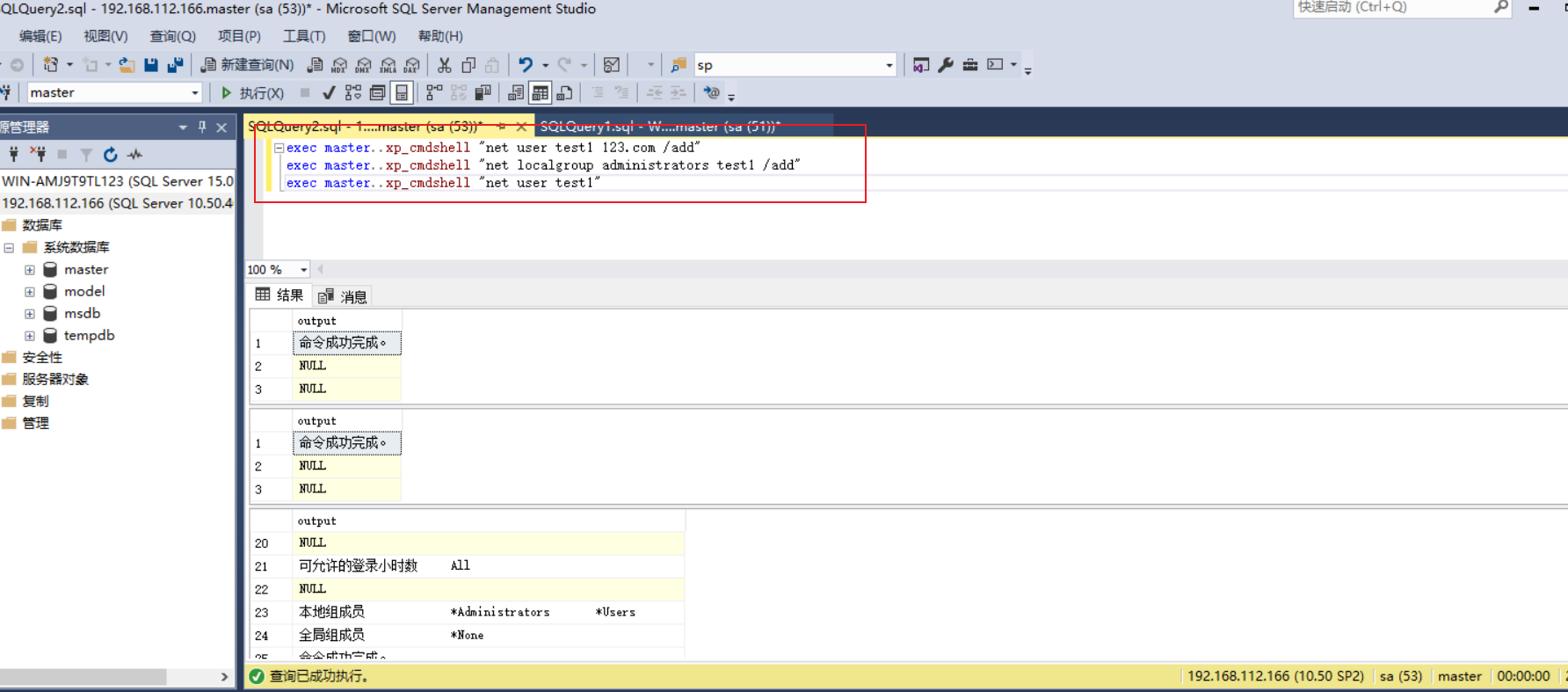Image resolution: width=1568 pixels, height=692 pixels.
Task: Click the MDX query icon
Action: point(338,65)
